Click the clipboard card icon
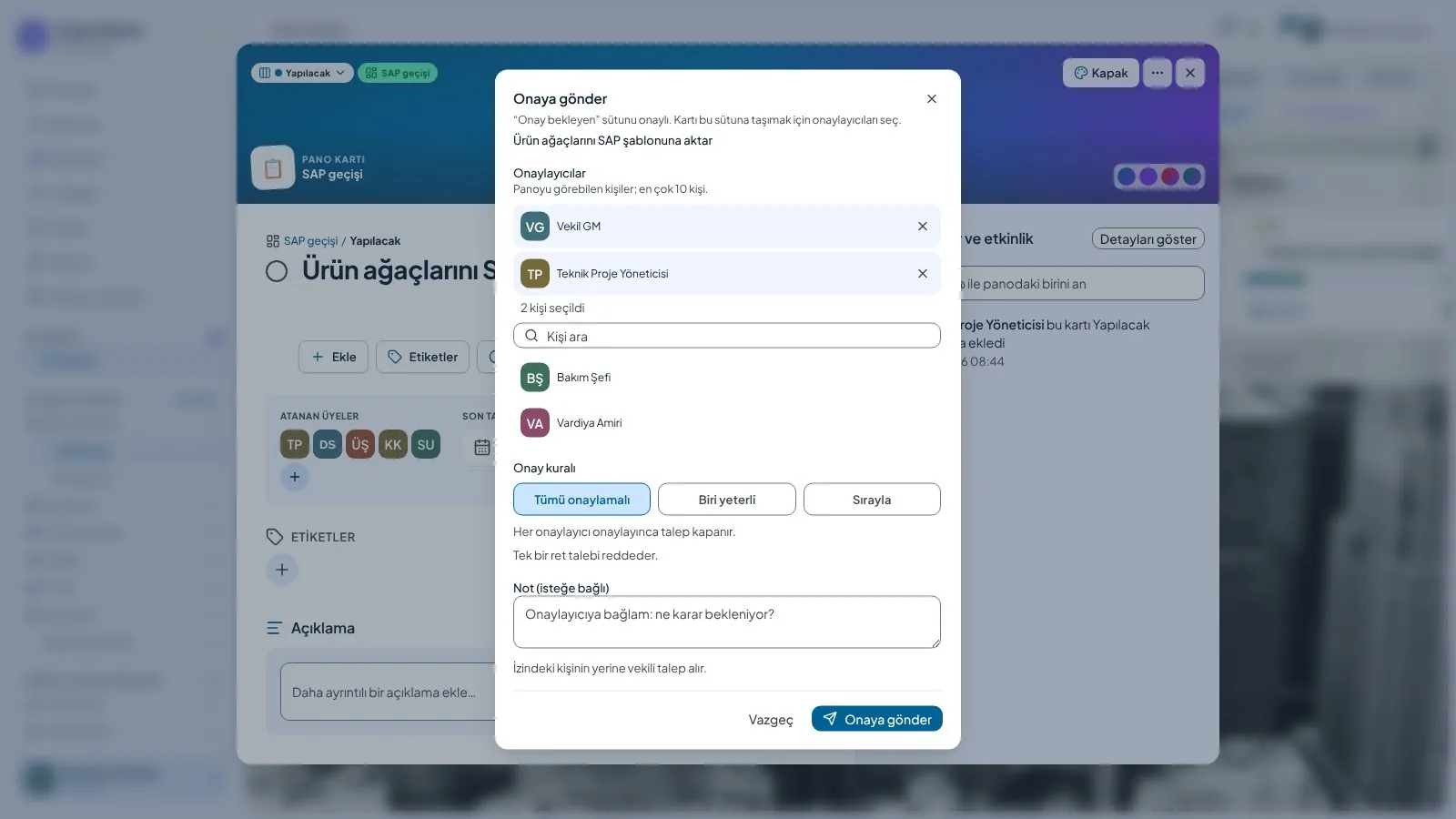 pyautogui.click(x=273, y=167)
